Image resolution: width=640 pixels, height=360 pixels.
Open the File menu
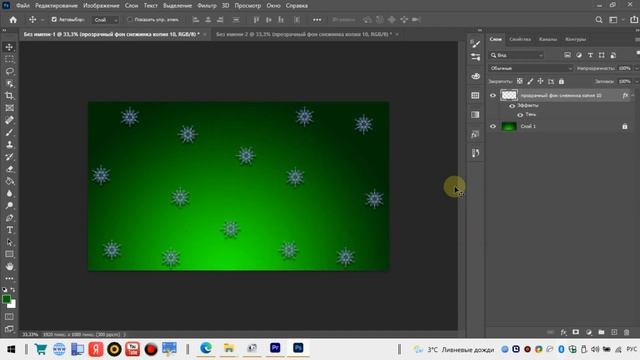coord(23,6)
